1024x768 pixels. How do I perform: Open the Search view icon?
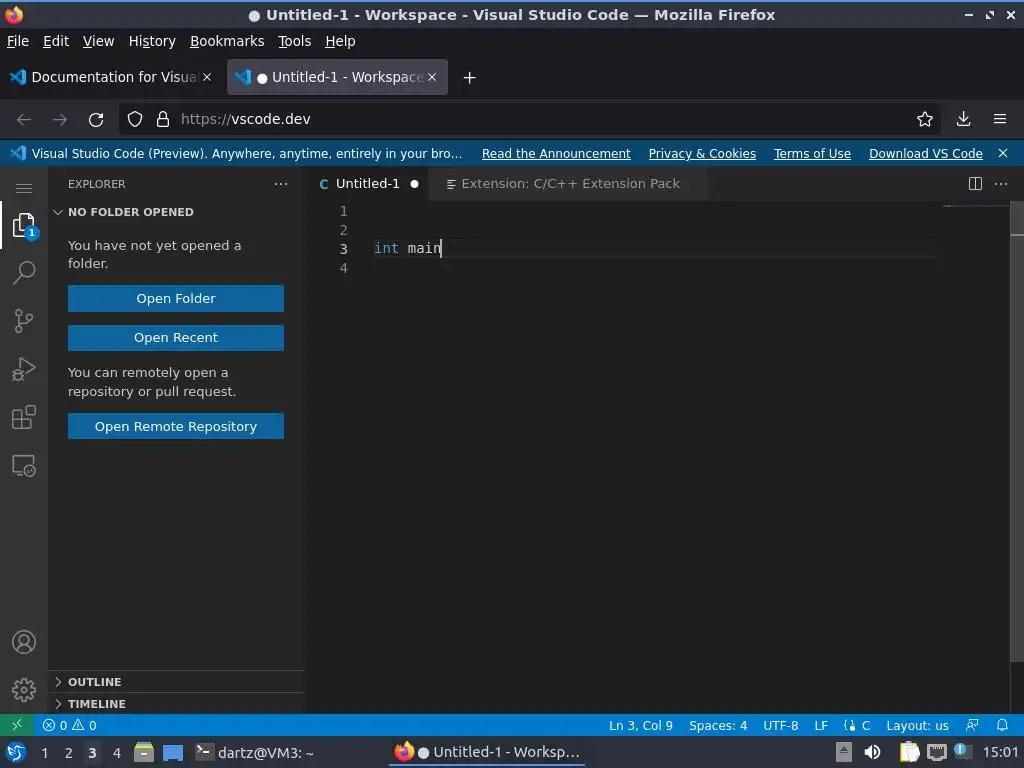(x=24, y=272)
